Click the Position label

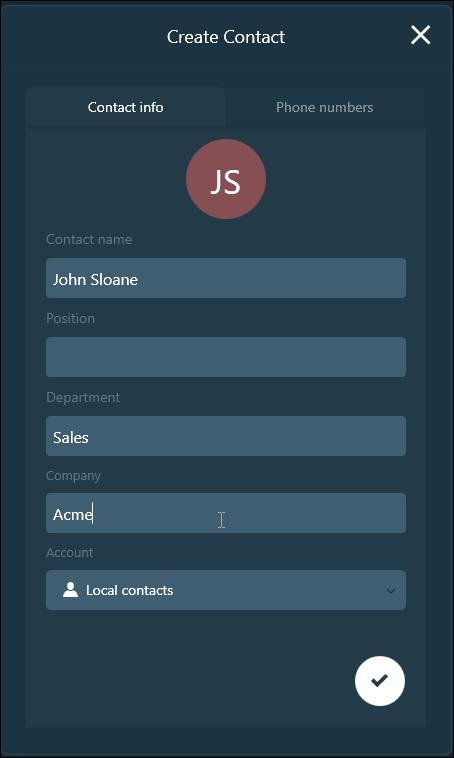pyautogui.click(x=71, y=318)
